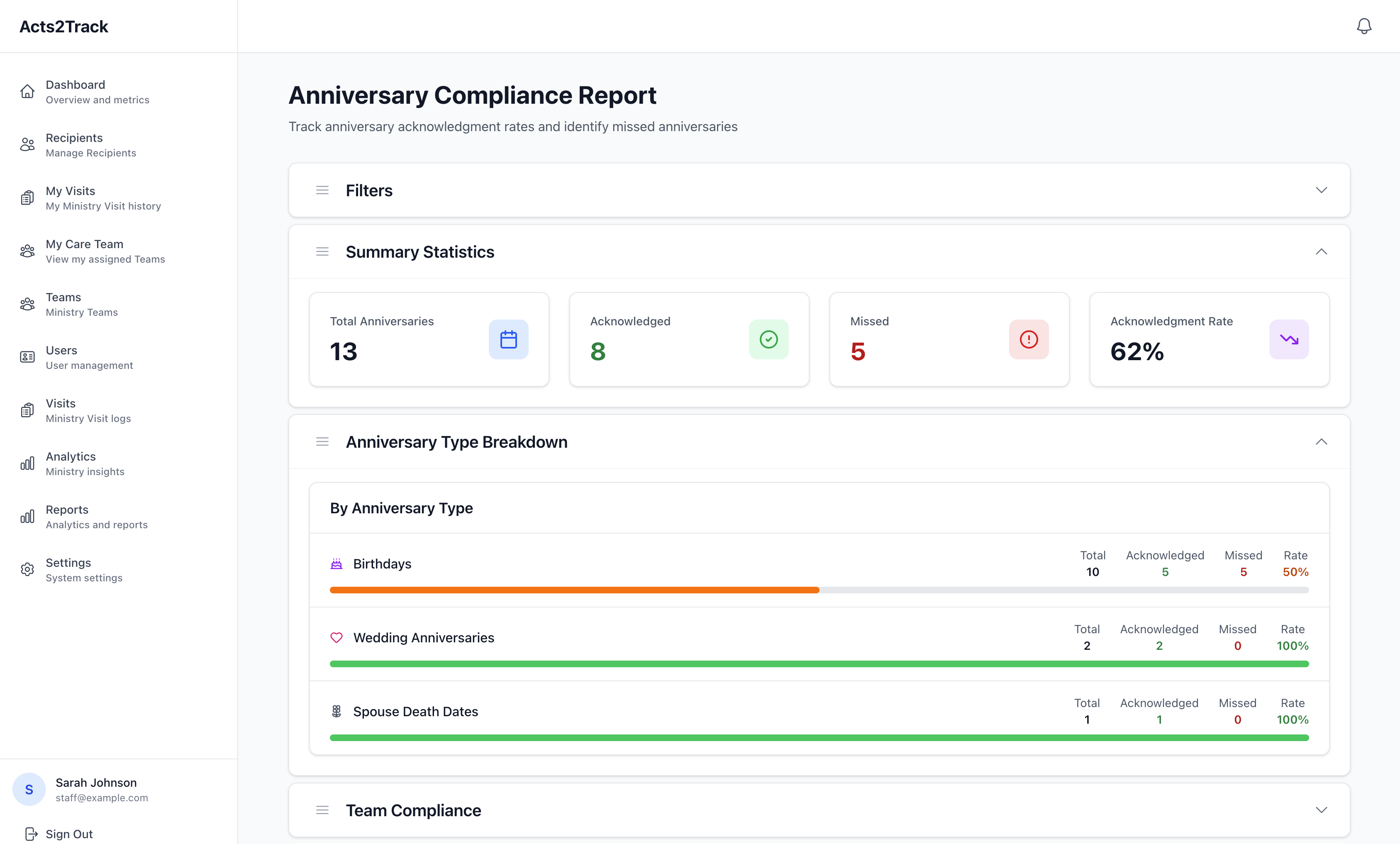Collapse the Summary Statistics section
Screen dimensions: 1400x844
click(x=1322, y=251)
